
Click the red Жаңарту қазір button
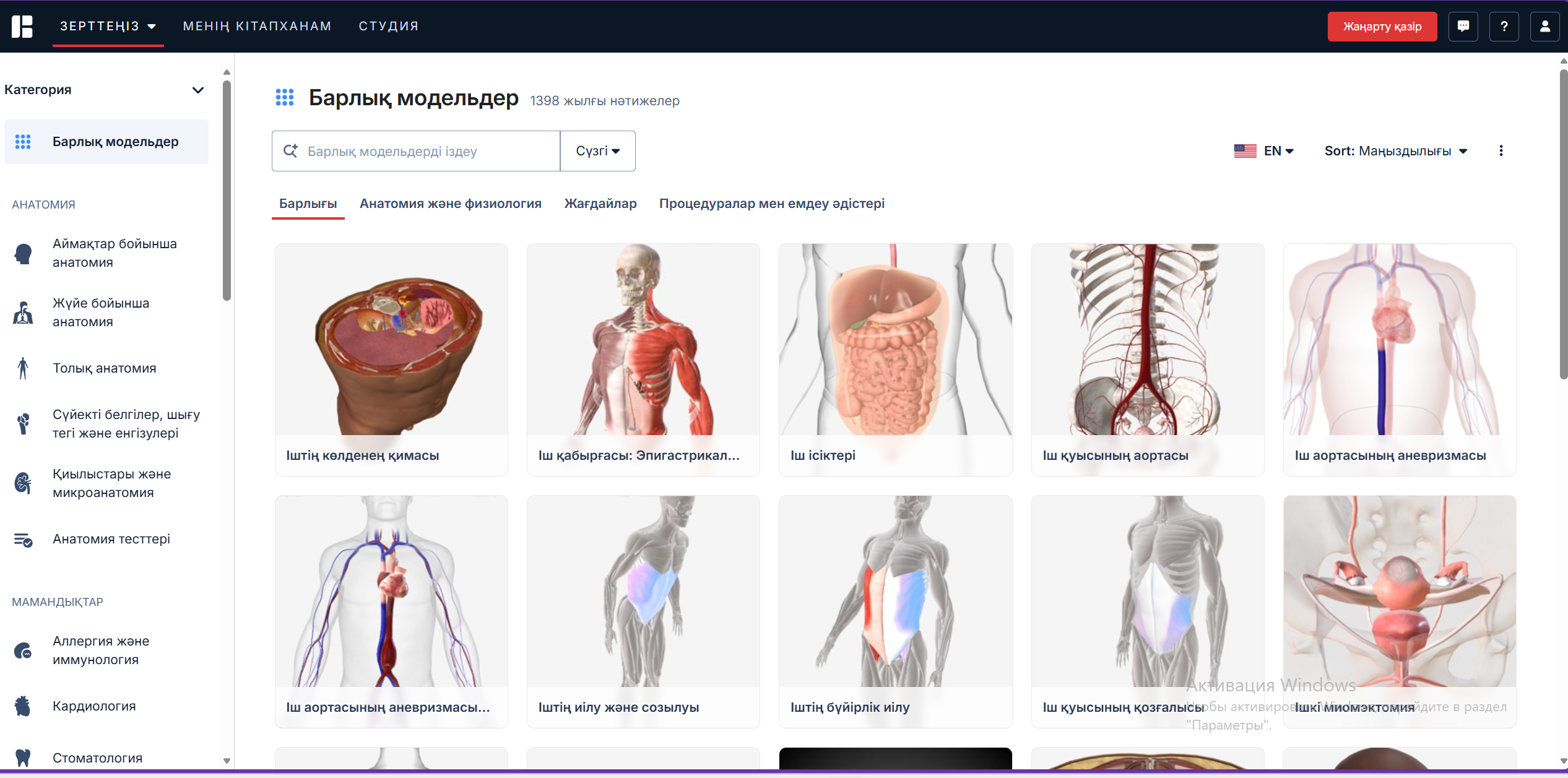(x=1382, y=27)
